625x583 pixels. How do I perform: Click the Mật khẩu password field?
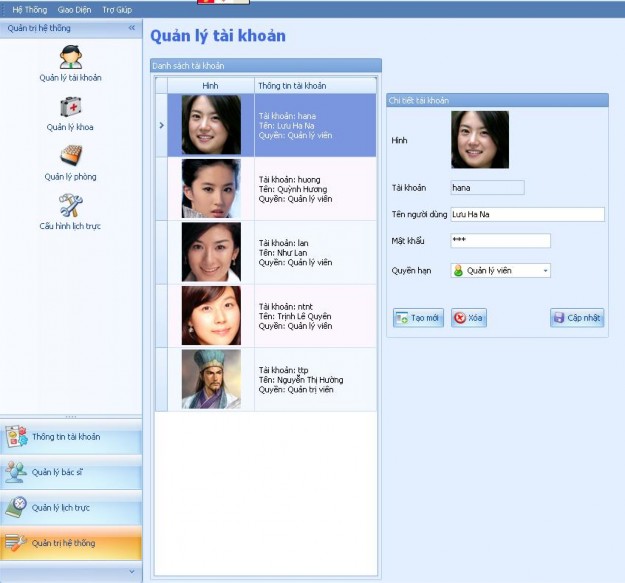point(500,241)
